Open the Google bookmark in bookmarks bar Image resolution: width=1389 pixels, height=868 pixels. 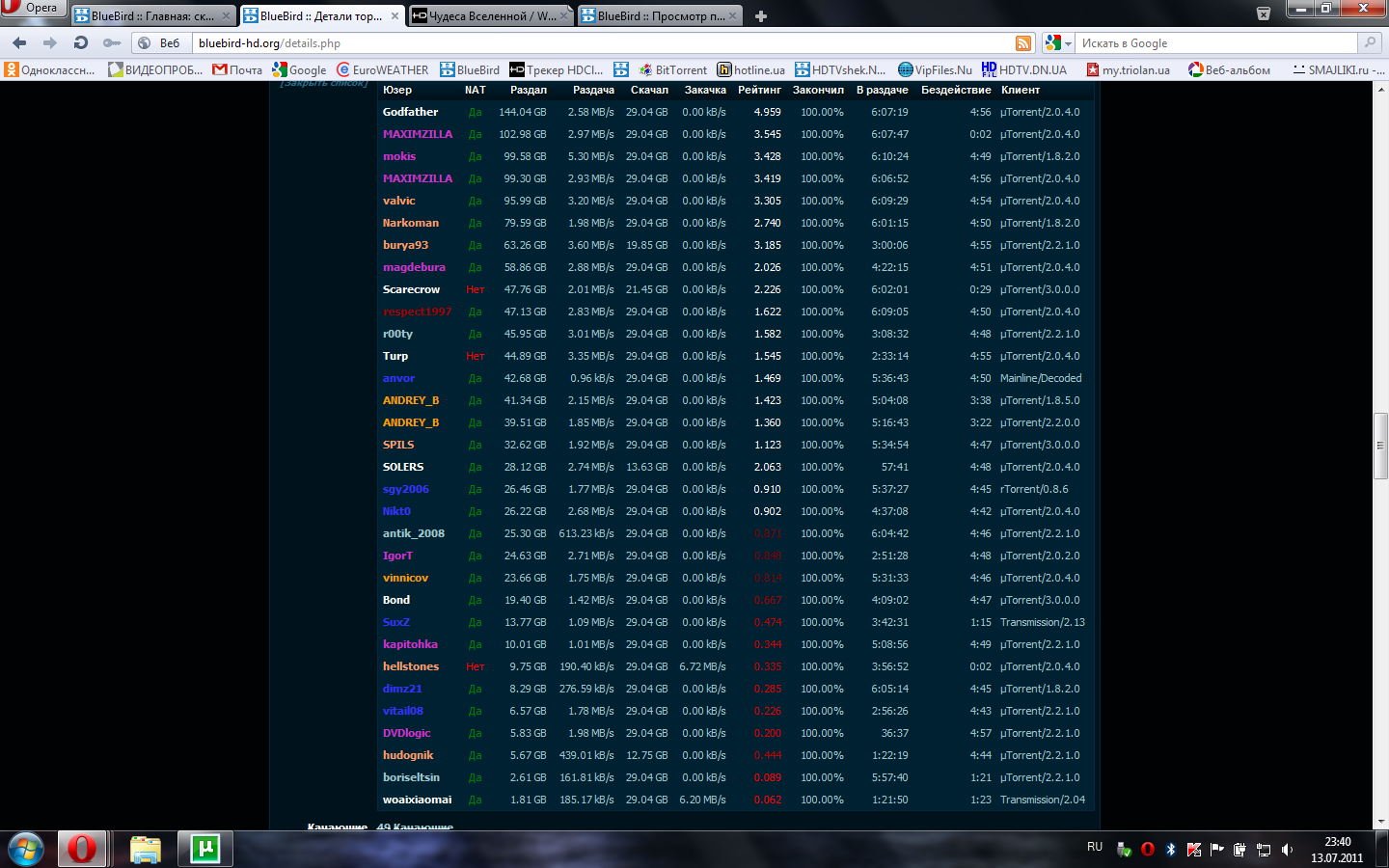coord(300,69)
